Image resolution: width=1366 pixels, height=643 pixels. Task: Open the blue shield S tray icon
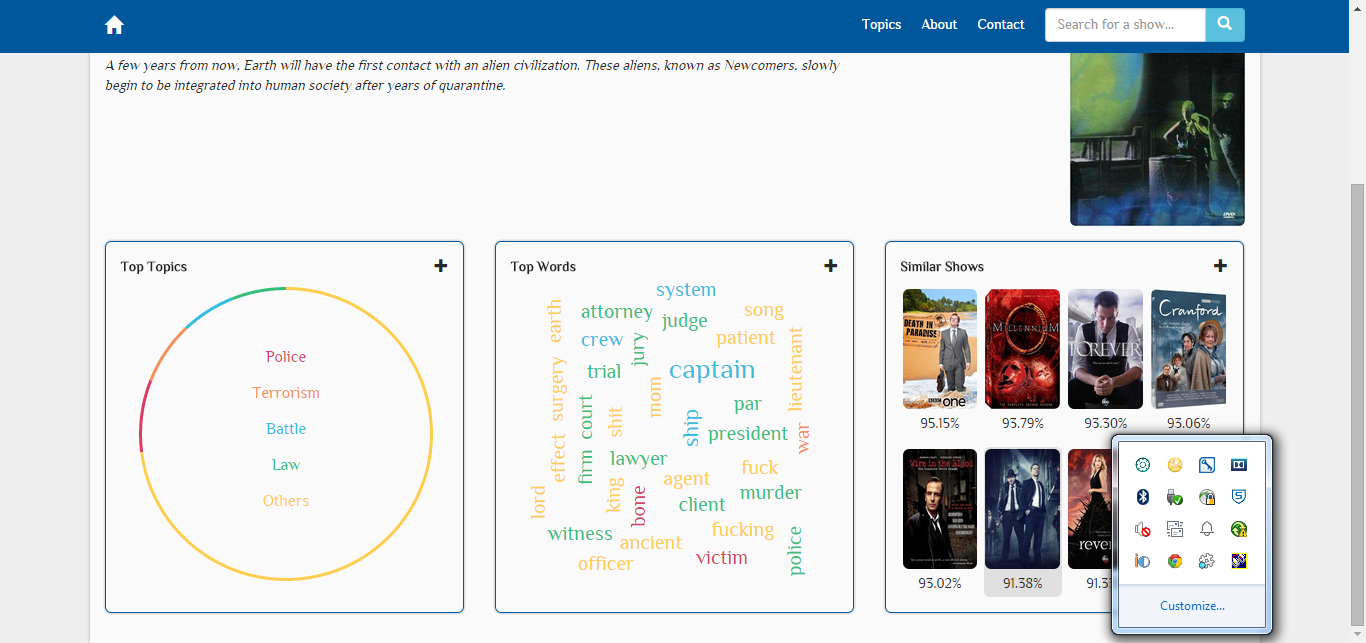tap(1239, 497)
